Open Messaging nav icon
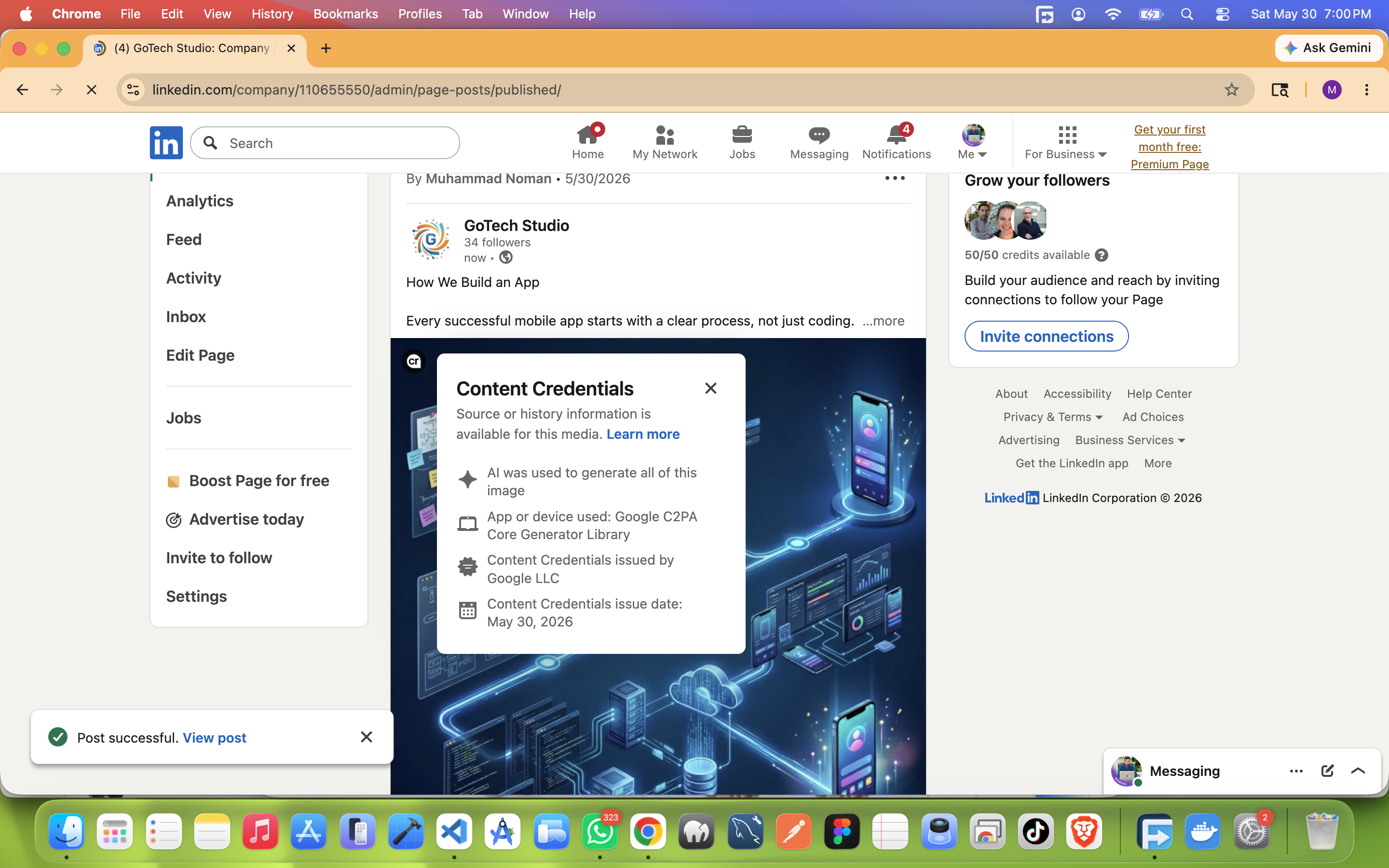The width and height of the screenshot is (1389, 868). (x=819, y=142)
